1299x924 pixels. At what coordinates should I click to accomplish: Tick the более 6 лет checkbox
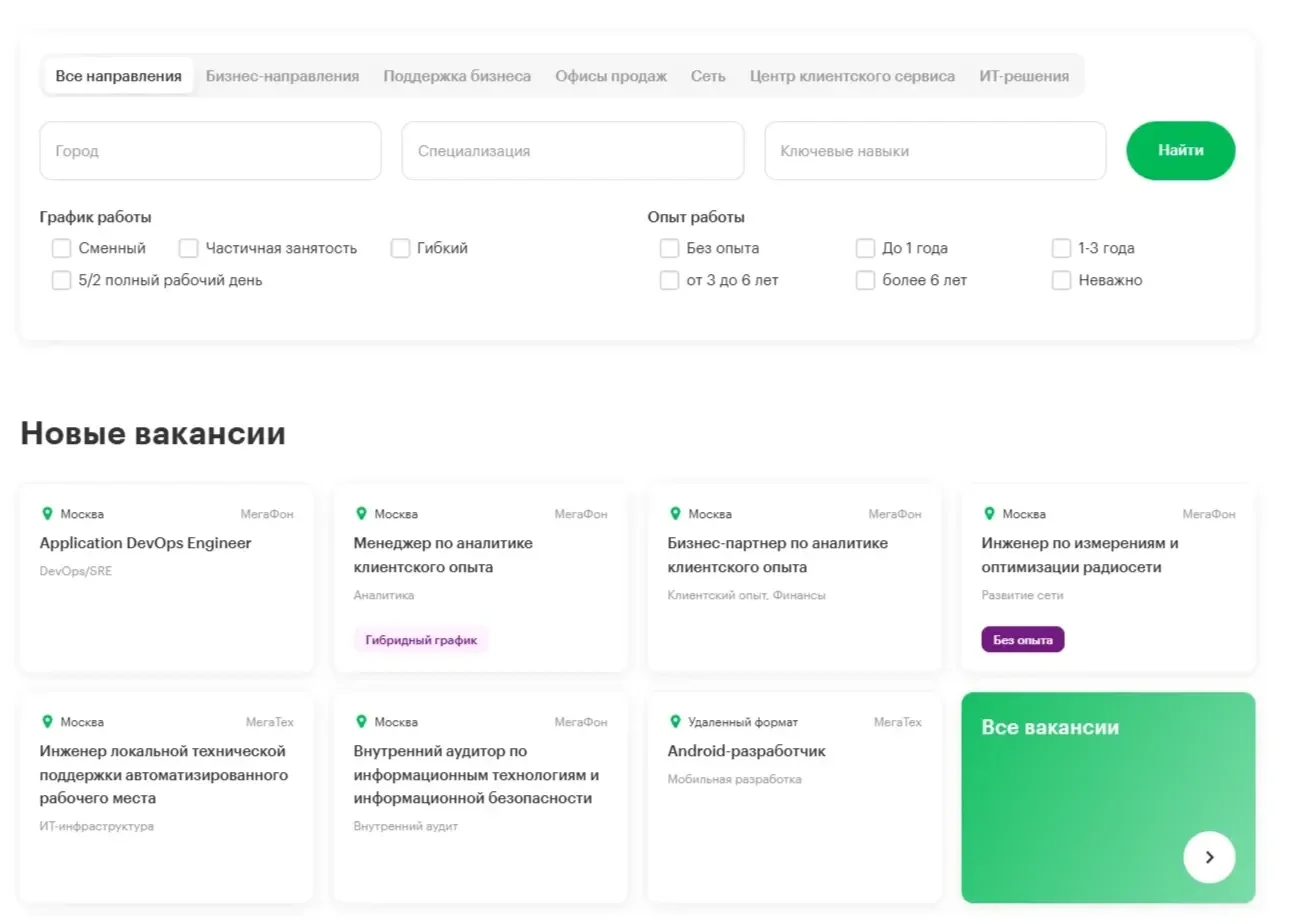click(x=865, y=280)
